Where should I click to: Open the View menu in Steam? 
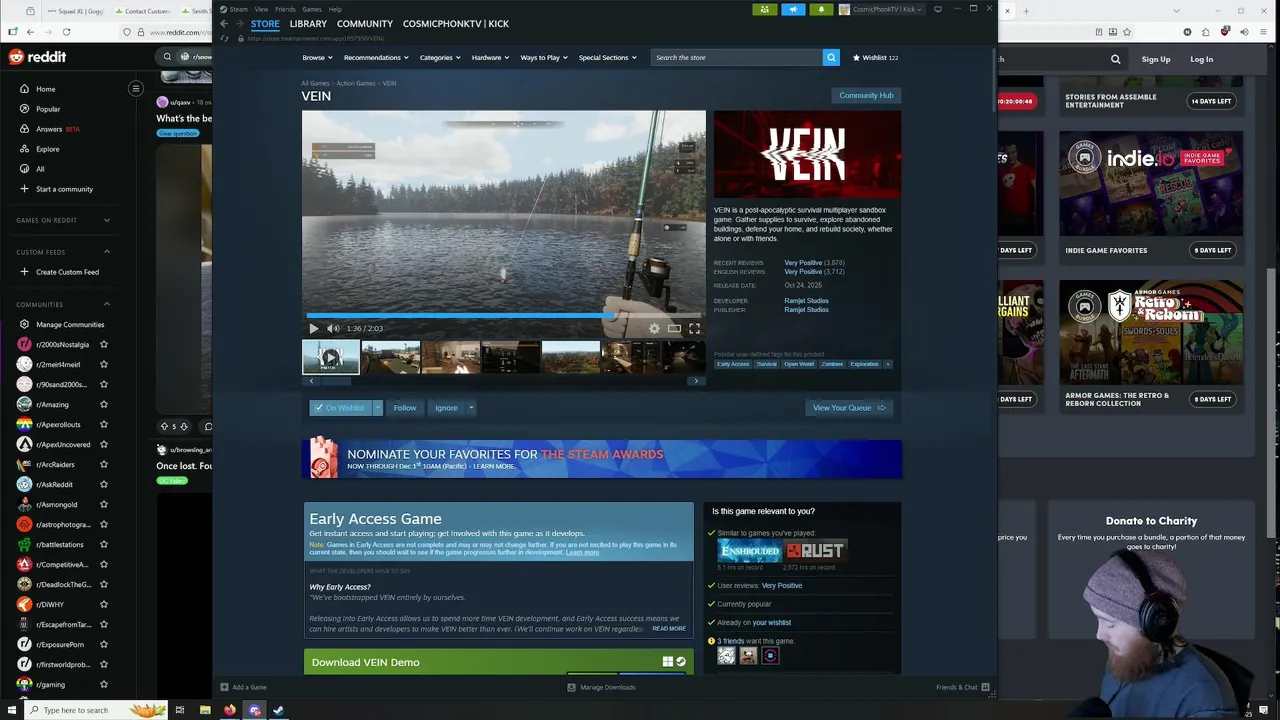click(261, 9)
